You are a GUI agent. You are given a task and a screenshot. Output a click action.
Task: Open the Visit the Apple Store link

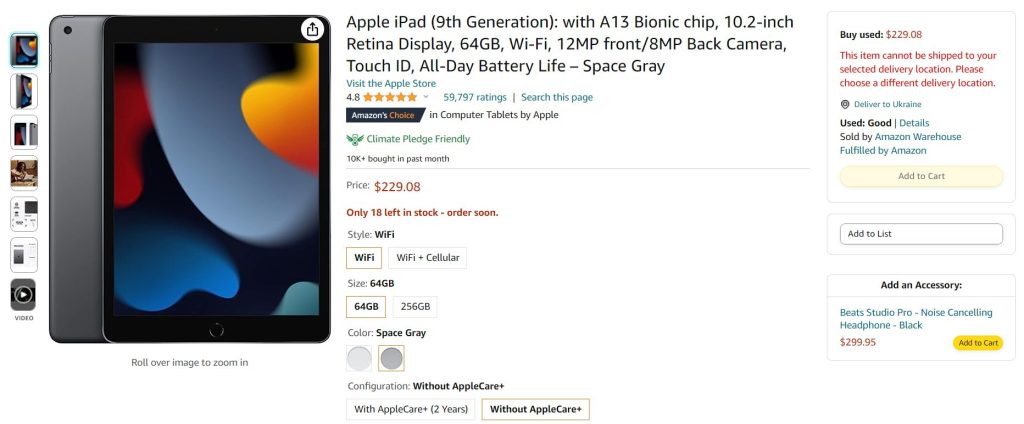click(391, 83)
